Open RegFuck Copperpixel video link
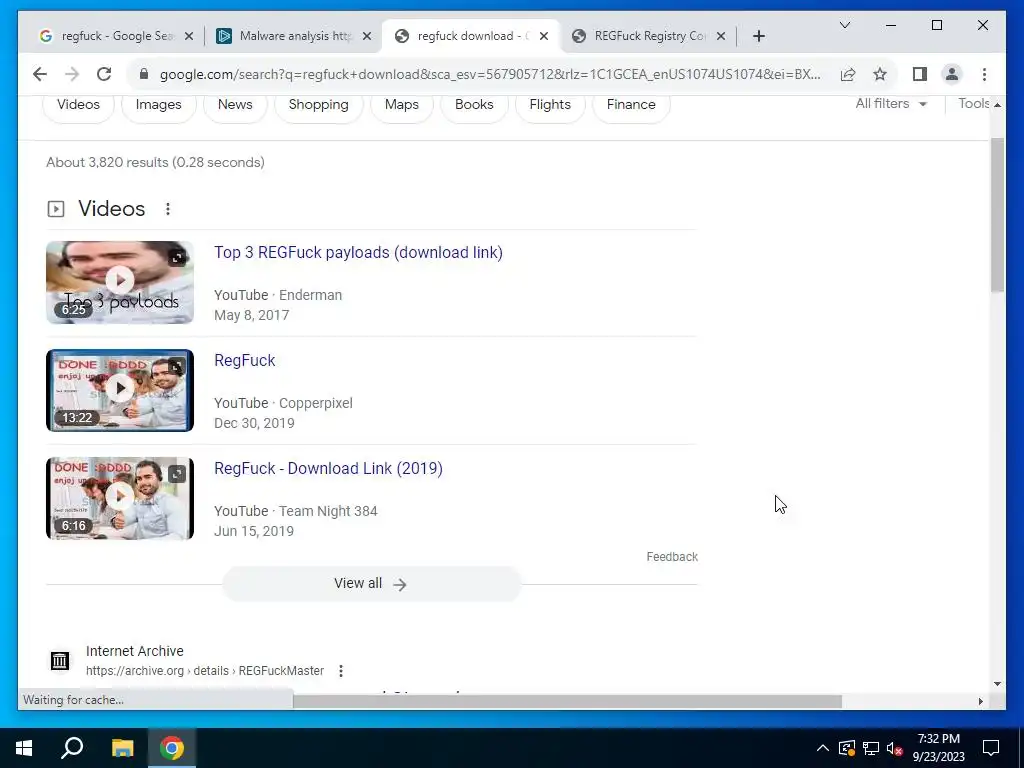Viewport: 1024px width, 768px height. tap(245, 360)
